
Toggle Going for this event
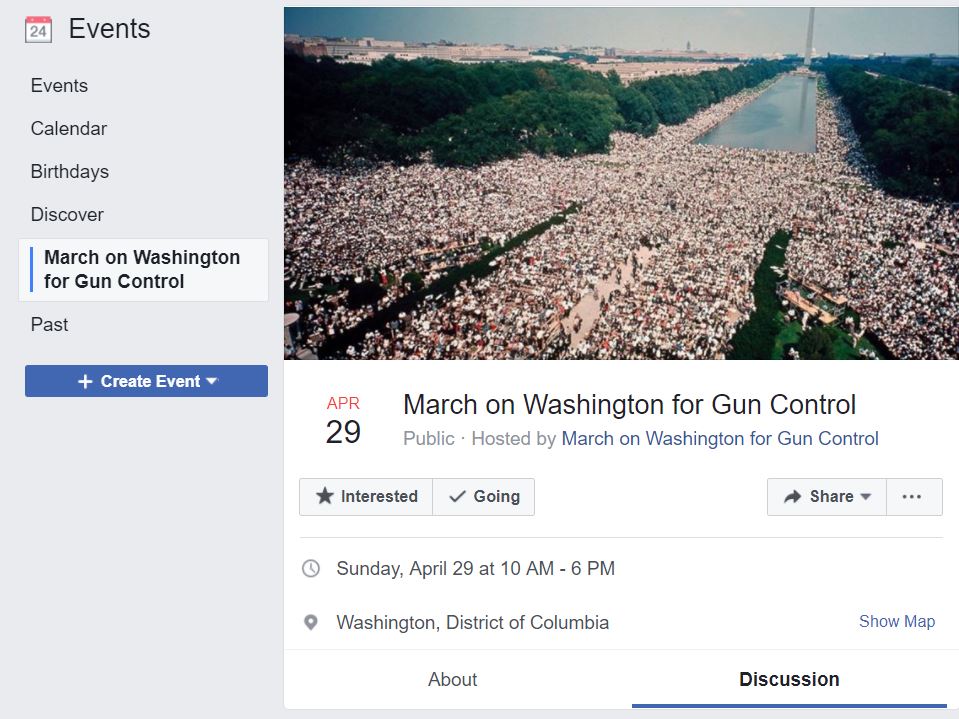click(485, 496)
